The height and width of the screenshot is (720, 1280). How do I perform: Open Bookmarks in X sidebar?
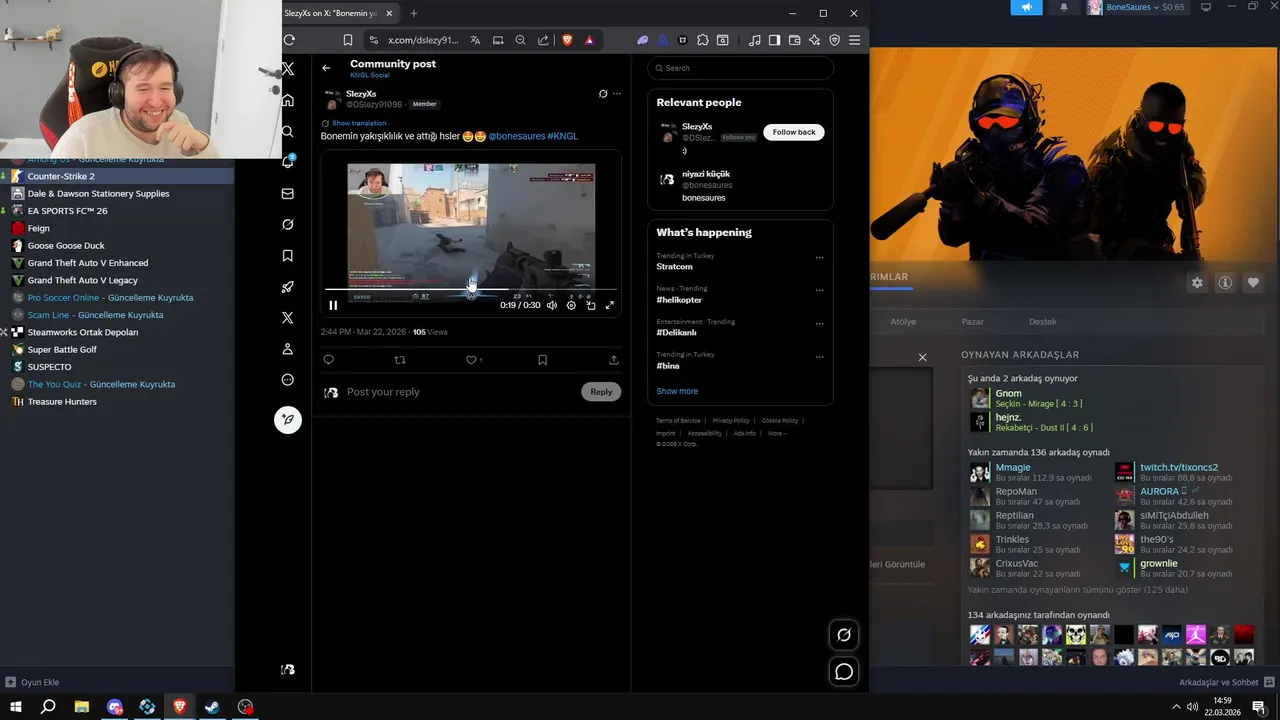pyautogui.click(x=288, y=256)
